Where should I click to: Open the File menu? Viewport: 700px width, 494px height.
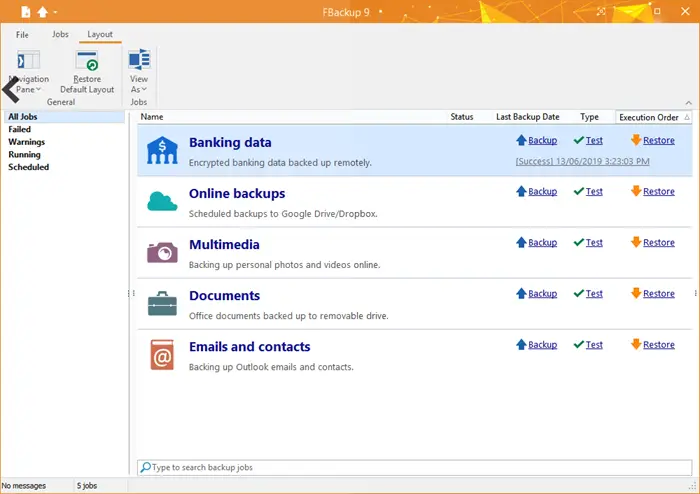coord(22,34)
